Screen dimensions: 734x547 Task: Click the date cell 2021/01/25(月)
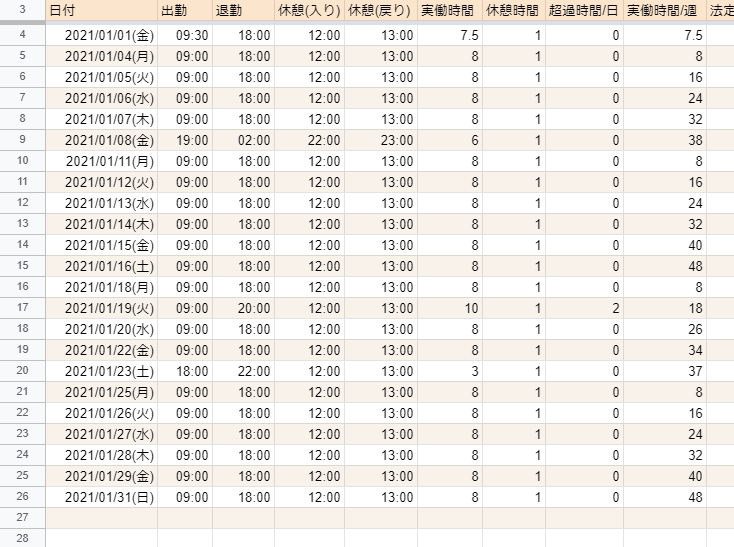click(101, 392)
